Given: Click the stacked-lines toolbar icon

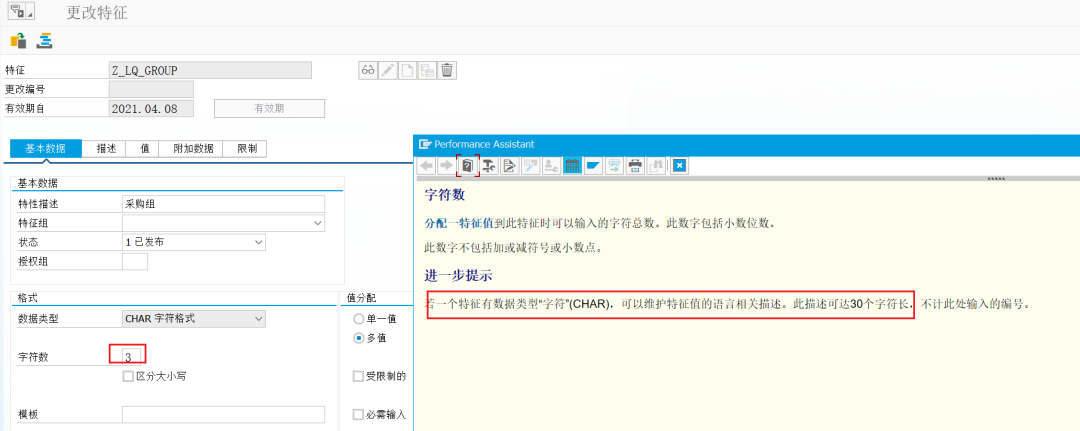Looking at the screenshot, I should pyautogui.click(x=45, y=41).
